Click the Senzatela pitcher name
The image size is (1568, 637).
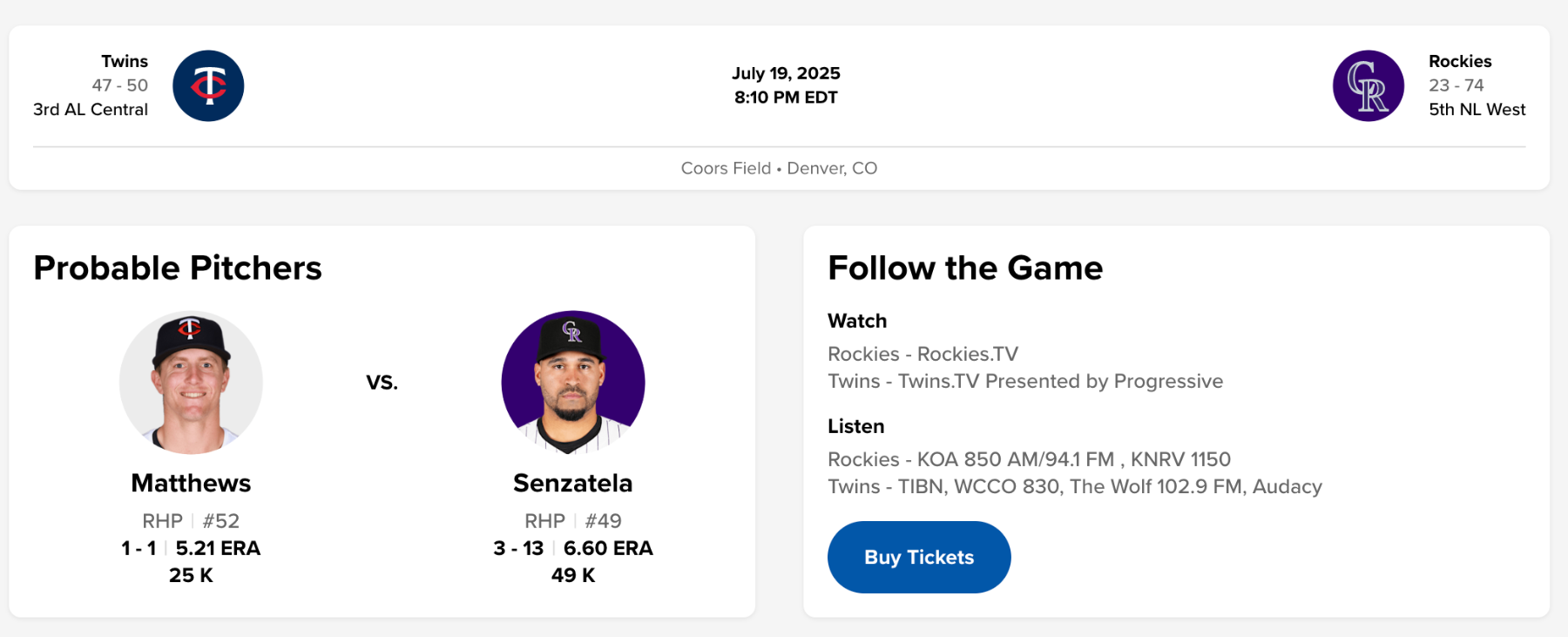(572, 483)
